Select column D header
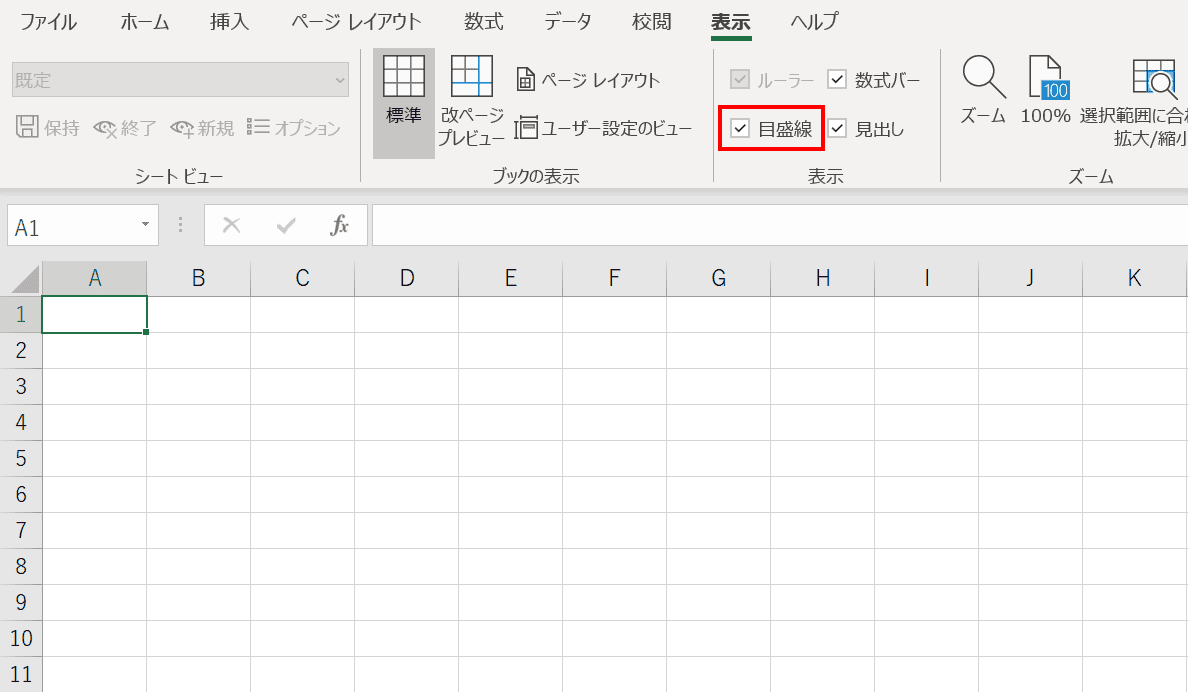Image resolution: width=1188 pixels, height=692 pixels. [x=407, y=278]
